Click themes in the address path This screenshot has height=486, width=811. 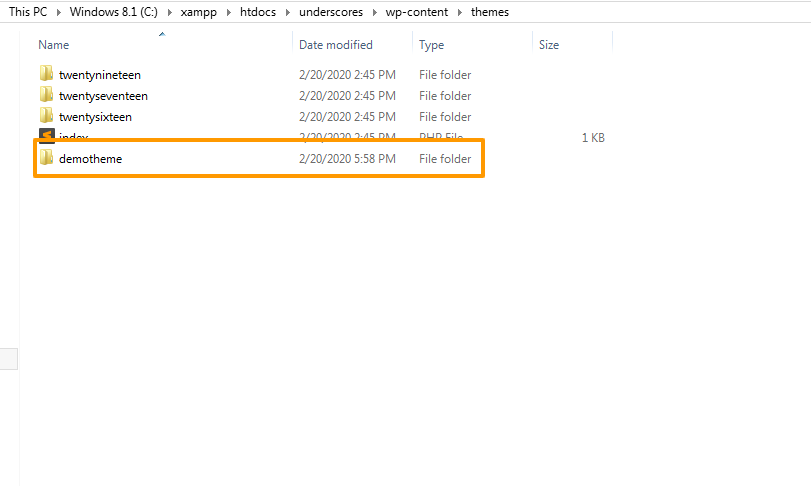click(x=490, y=12)
